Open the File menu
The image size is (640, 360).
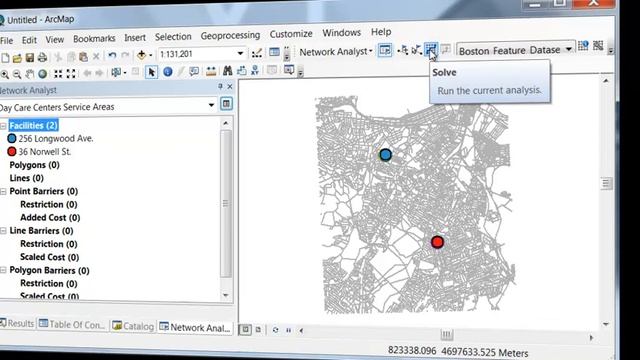tap(6, 40)
